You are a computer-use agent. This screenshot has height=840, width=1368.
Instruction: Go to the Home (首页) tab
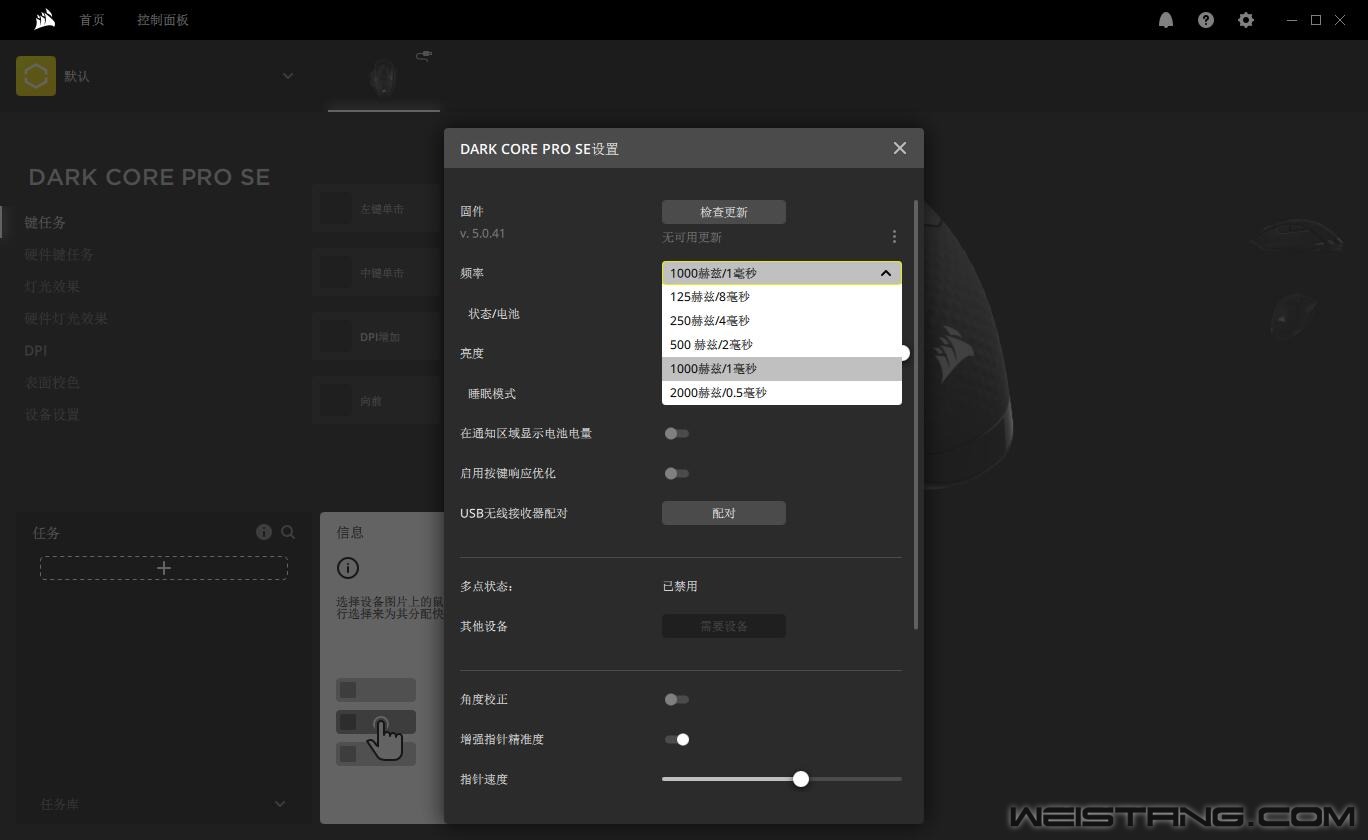pos(92,20)
